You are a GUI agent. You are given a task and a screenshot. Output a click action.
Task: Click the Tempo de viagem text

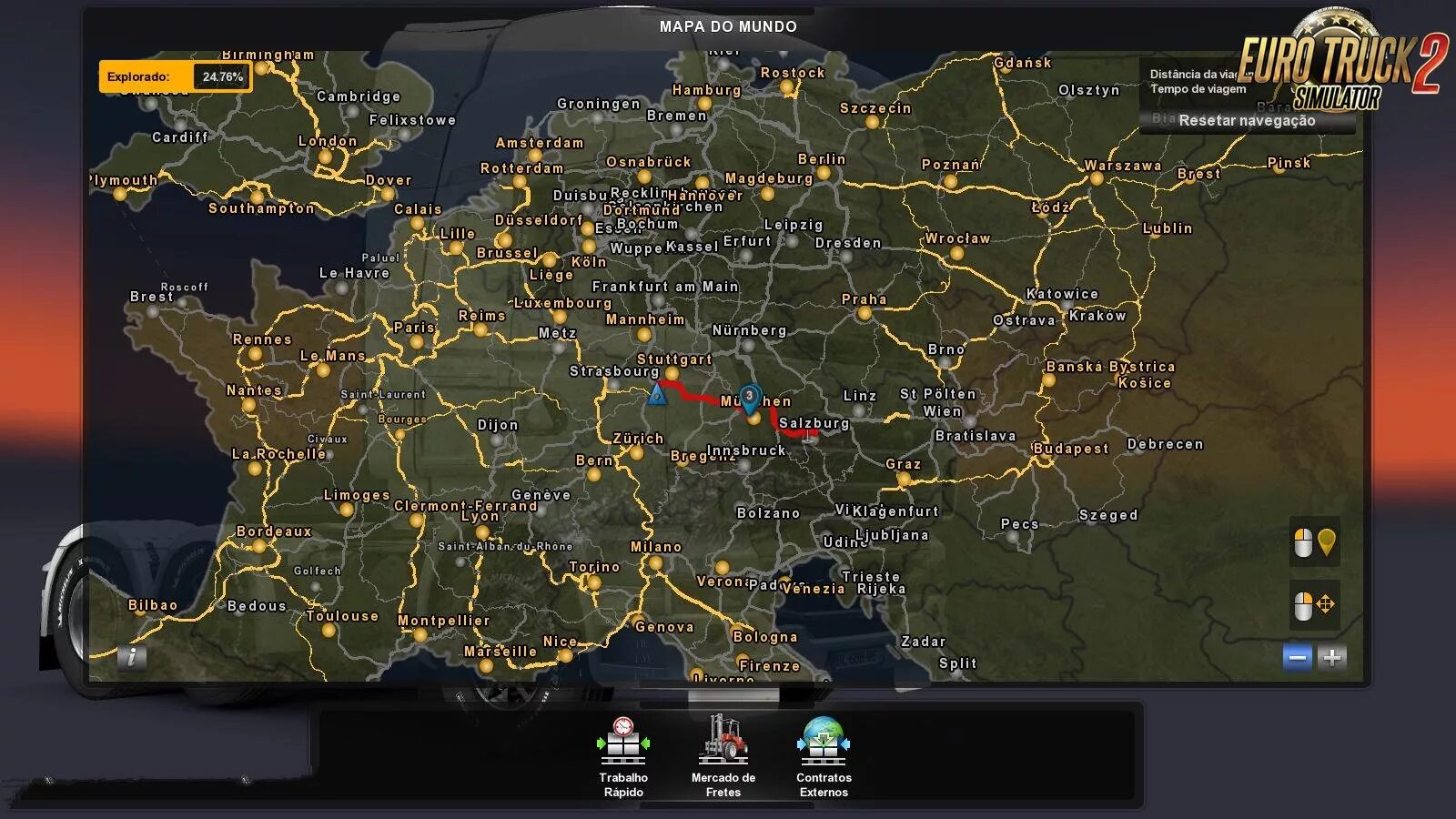tap(1198, 89)
